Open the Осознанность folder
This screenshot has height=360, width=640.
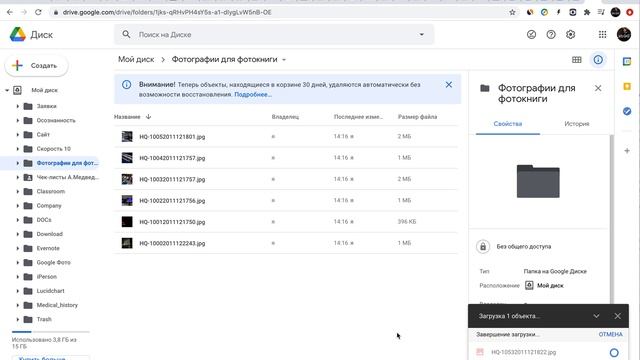point(56,120)
